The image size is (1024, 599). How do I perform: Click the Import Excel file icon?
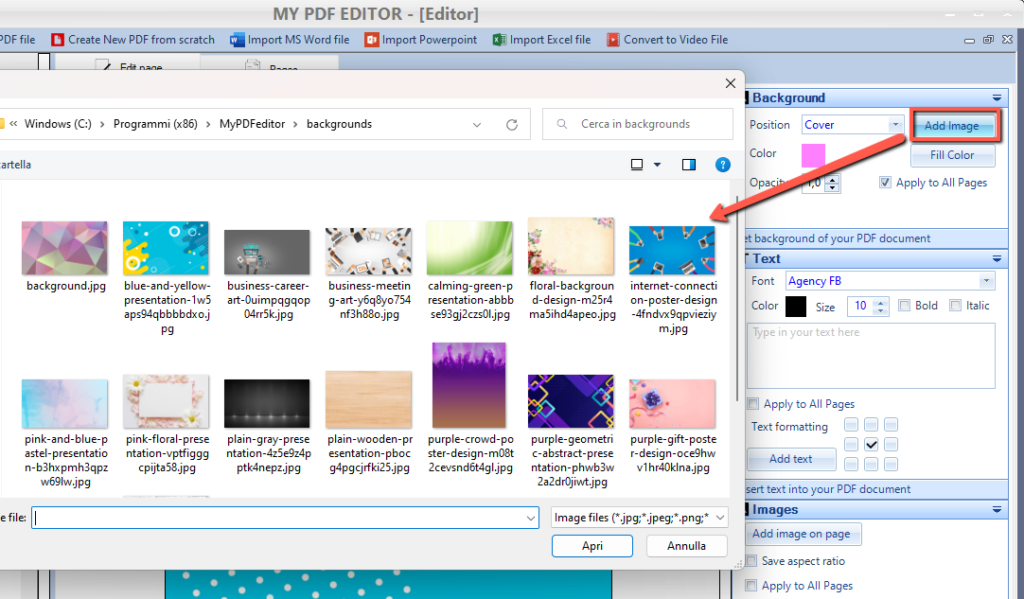click(499, 40)
